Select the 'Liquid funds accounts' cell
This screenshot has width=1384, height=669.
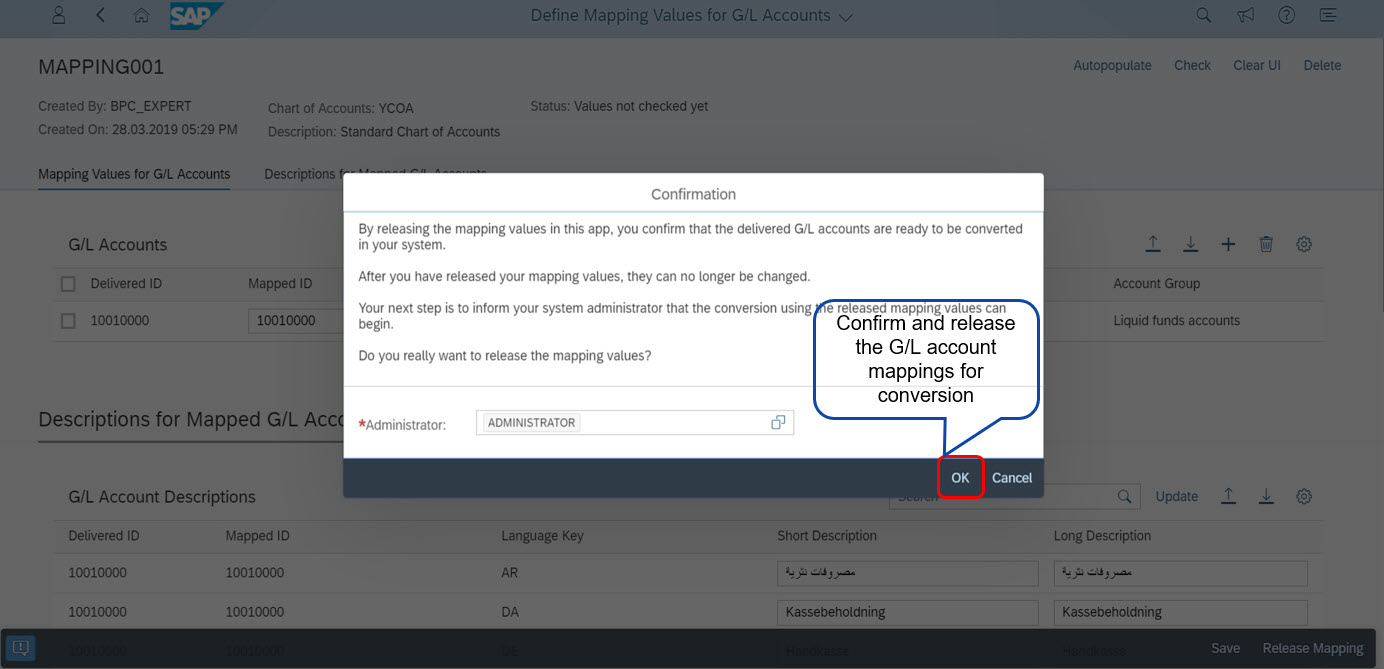[x=1176, y=321]
